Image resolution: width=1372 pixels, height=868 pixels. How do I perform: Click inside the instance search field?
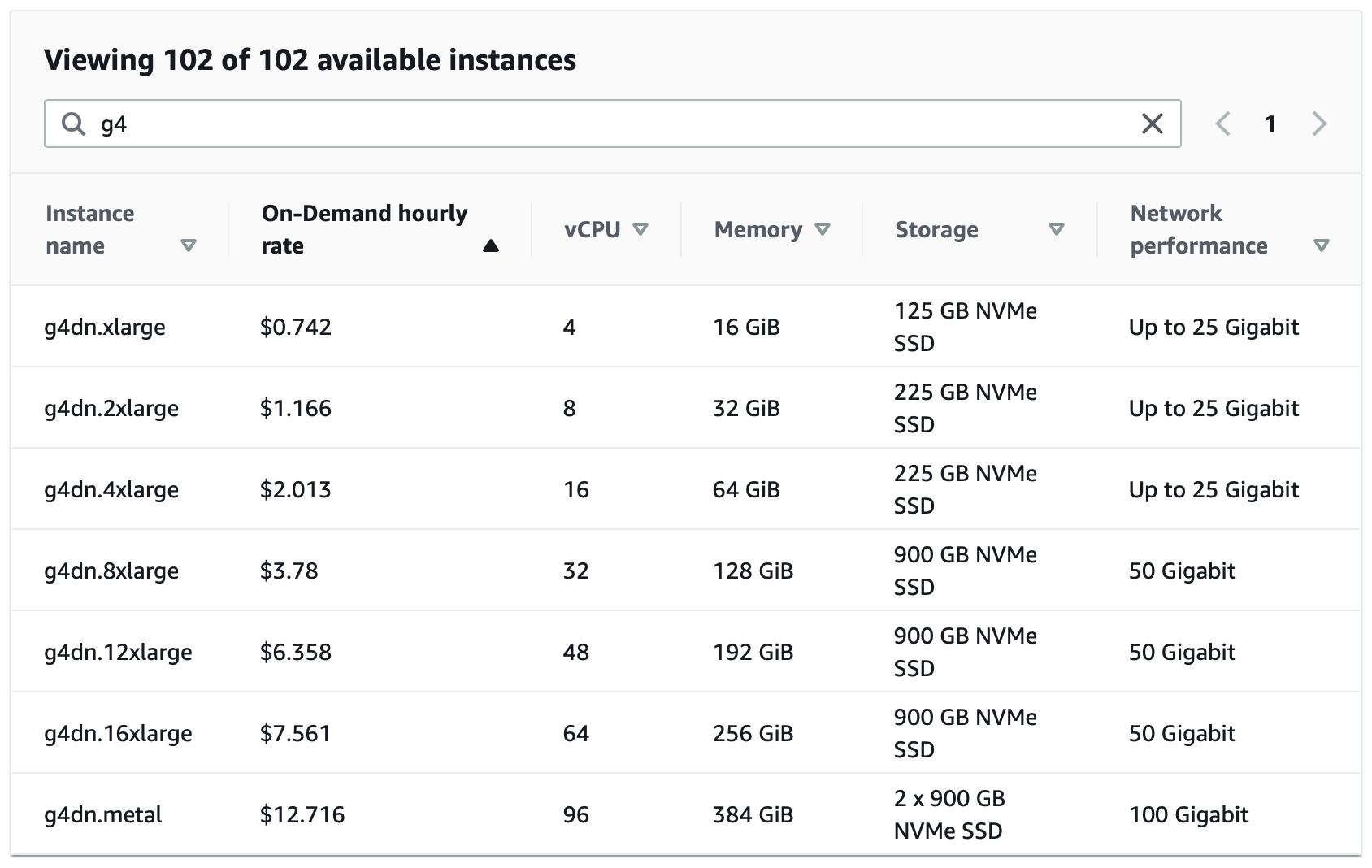[610, 124]
